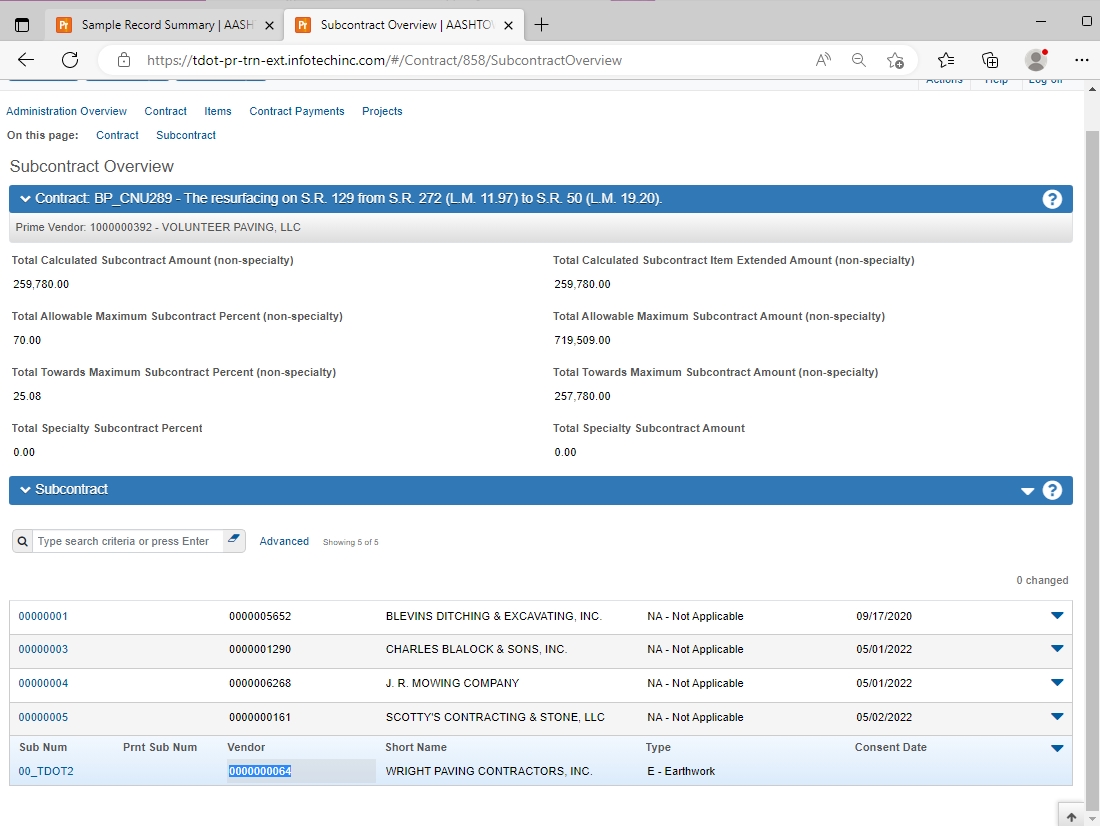
Task: Click the search magnifier icon in subcontract list
Action: coord(22,541)
